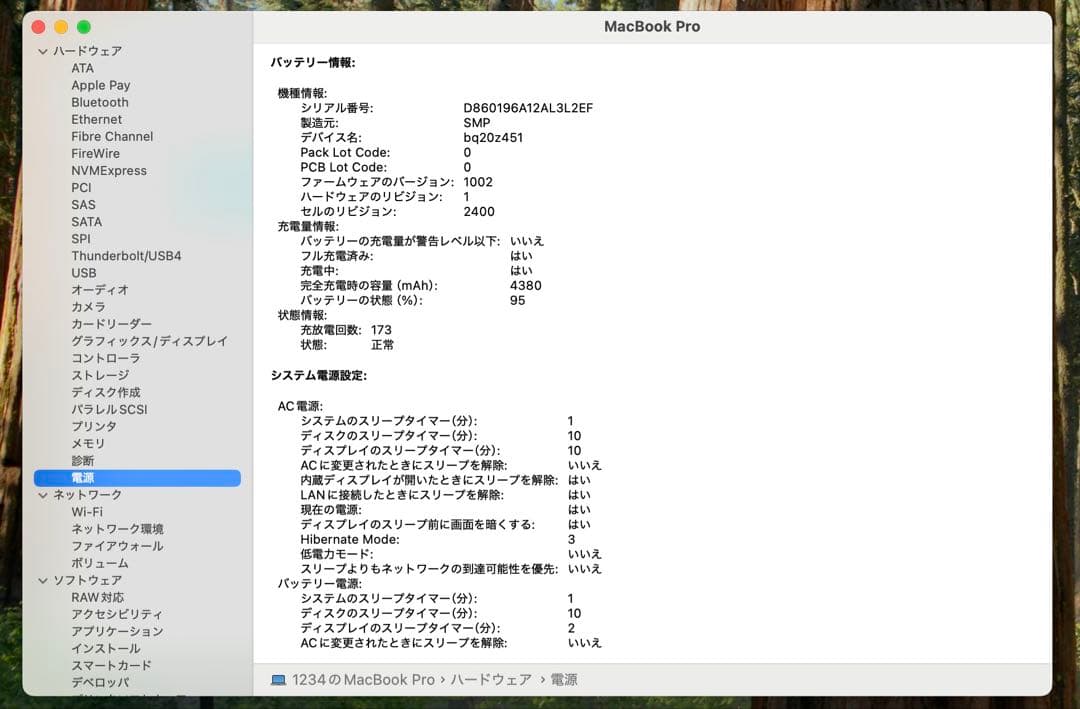This screenshot has width=1080, height=709.
Task: Open コントローラ in the sidebar
Action: coord(106,358)
